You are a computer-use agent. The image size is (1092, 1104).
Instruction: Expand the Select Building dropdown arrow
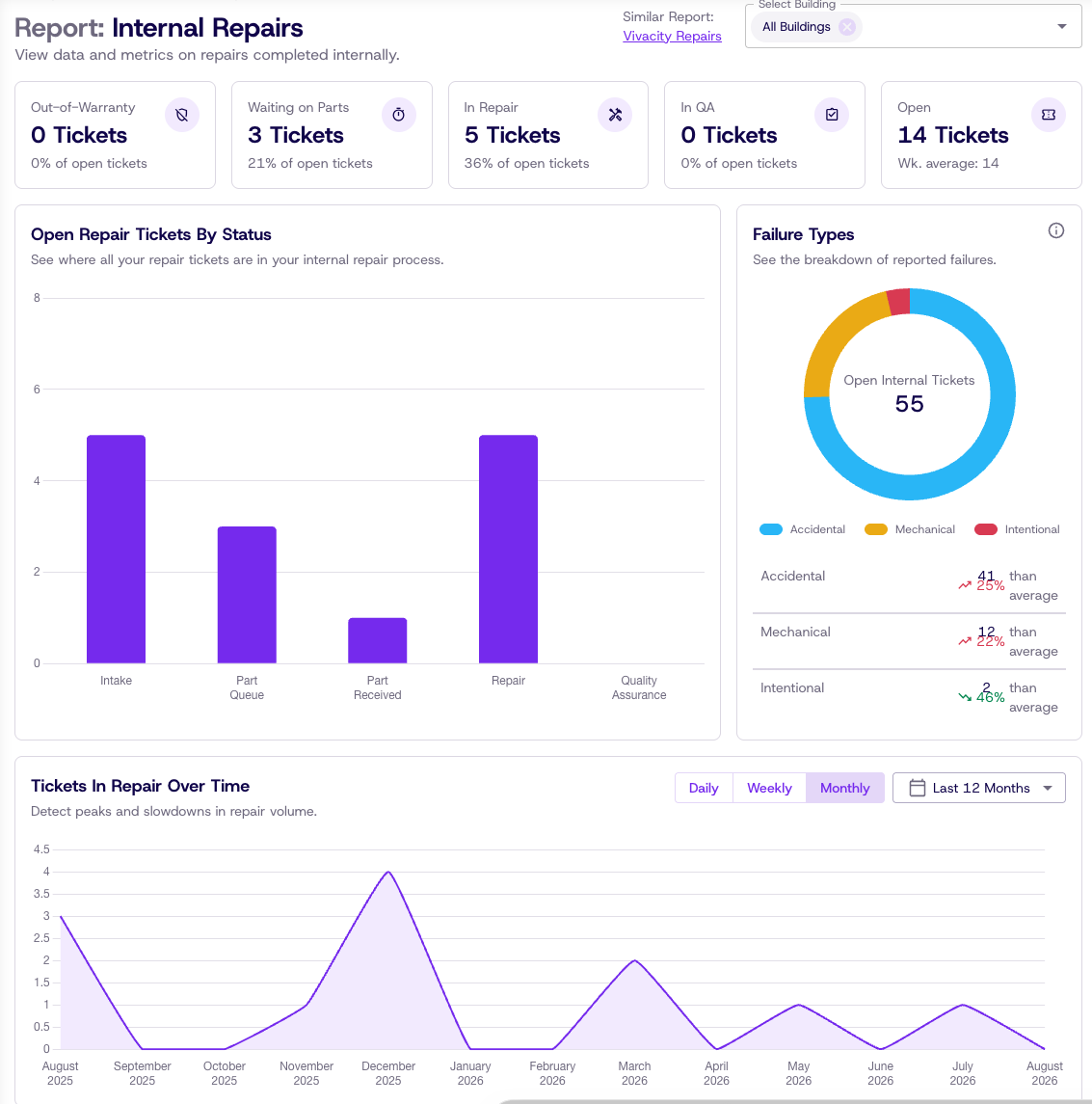1062,27
